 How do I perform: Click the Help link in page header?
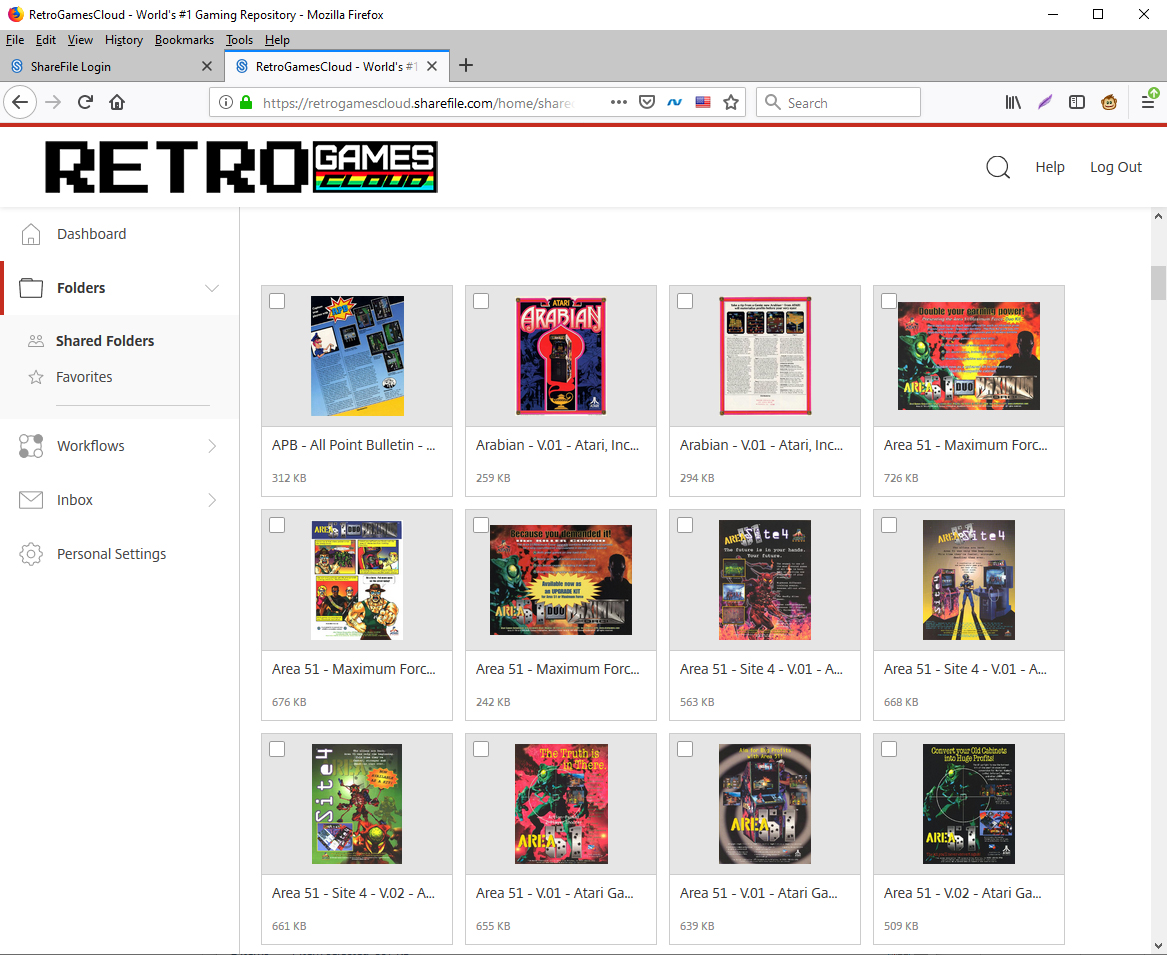click(1049, 167)
